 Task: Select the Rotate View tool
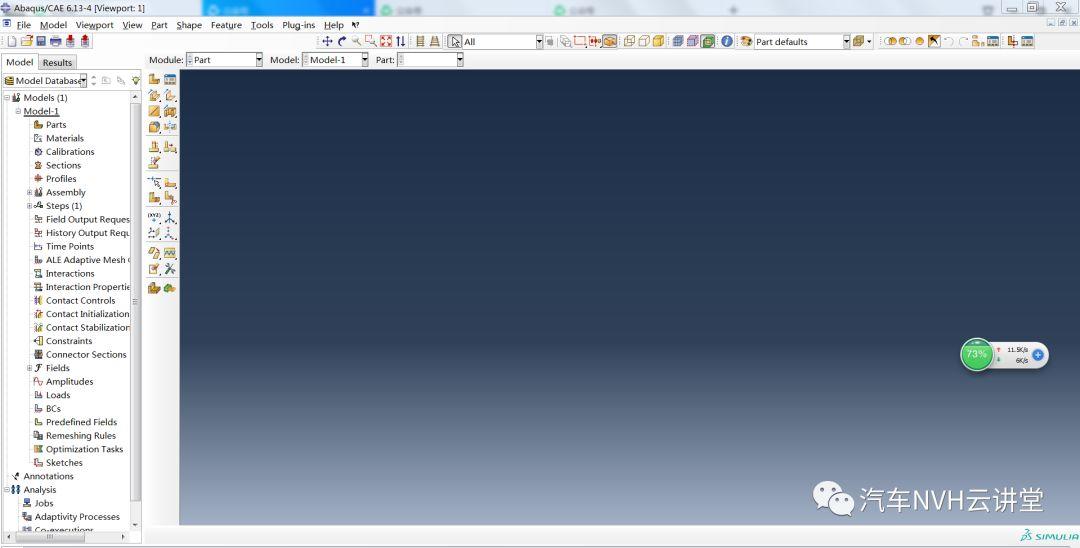point(342,41)
